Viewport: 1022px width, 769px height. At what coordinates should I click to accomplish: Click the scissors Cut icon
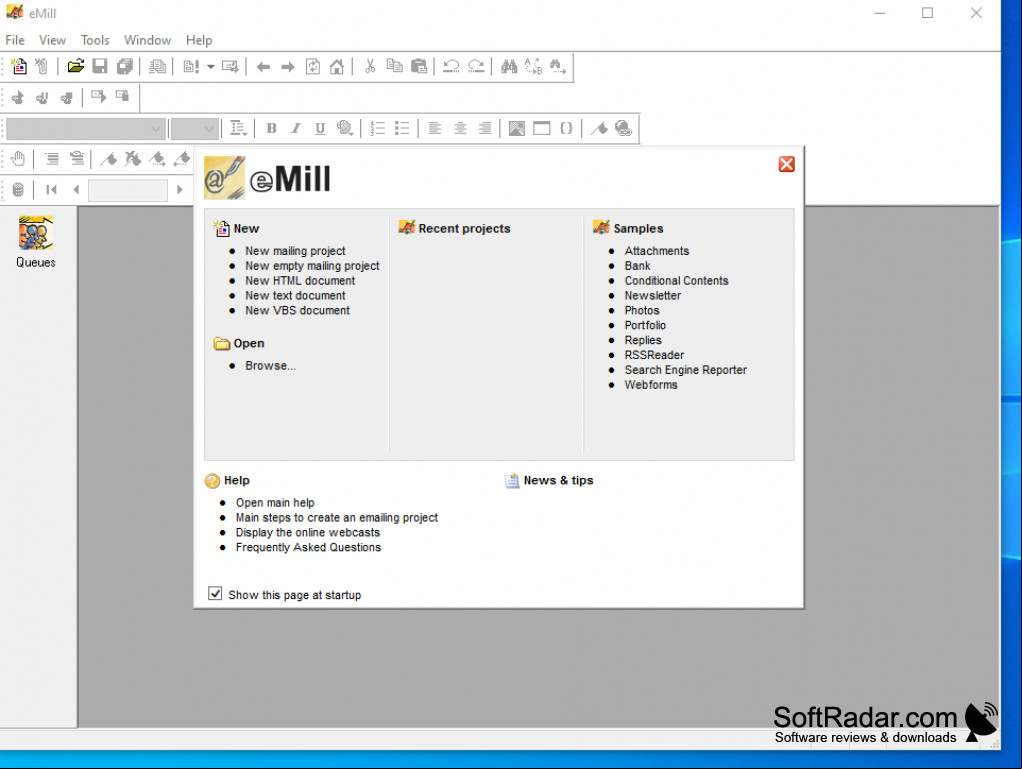tap(370, 66)
